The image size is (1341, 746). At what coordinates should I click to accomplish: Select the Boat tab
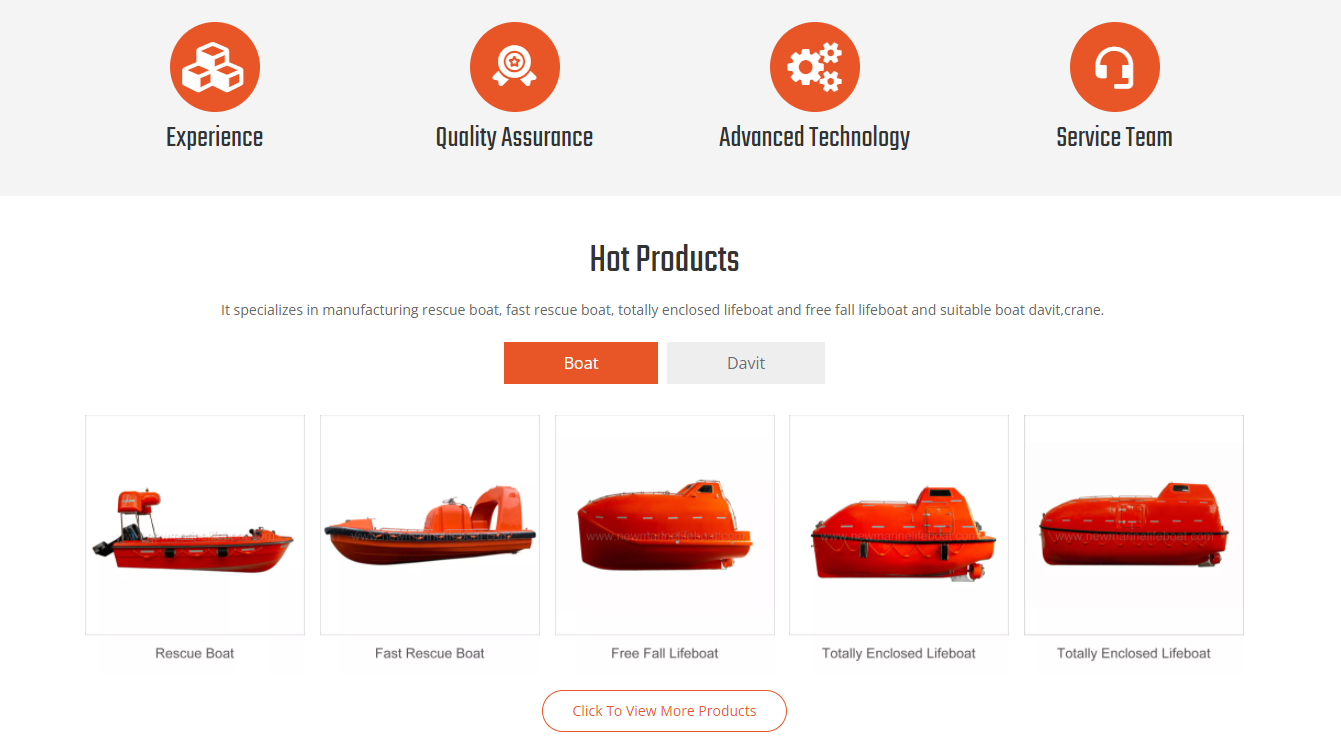(581, 363)
